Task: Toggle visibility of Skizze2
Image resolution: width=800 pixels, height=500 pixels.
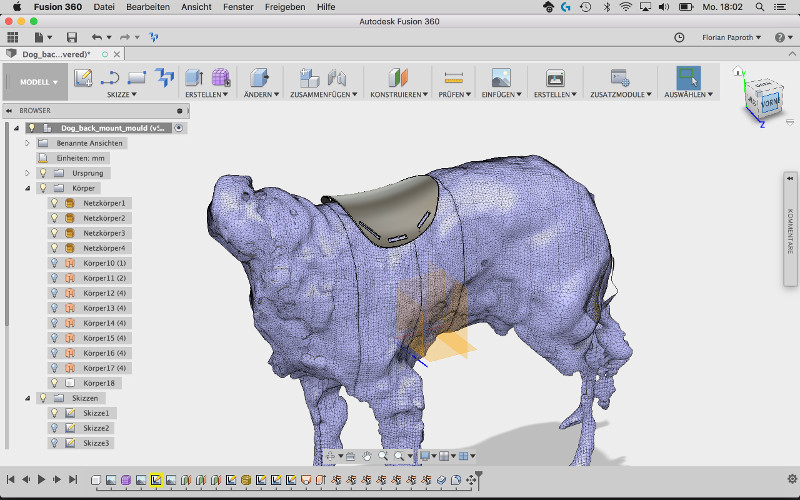Action: coord(56,428)
